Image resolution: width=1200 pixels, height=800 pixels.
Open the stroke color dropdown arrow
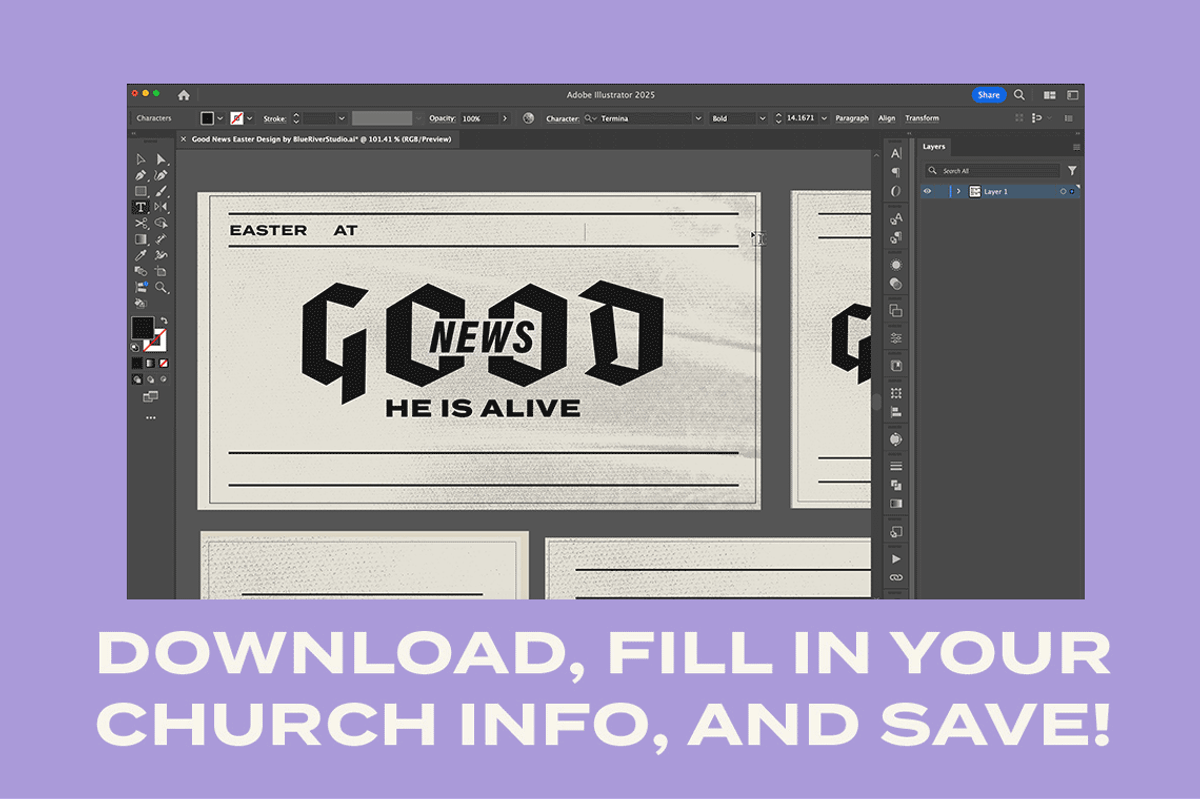pyautogui.click(x=250, y=118)
